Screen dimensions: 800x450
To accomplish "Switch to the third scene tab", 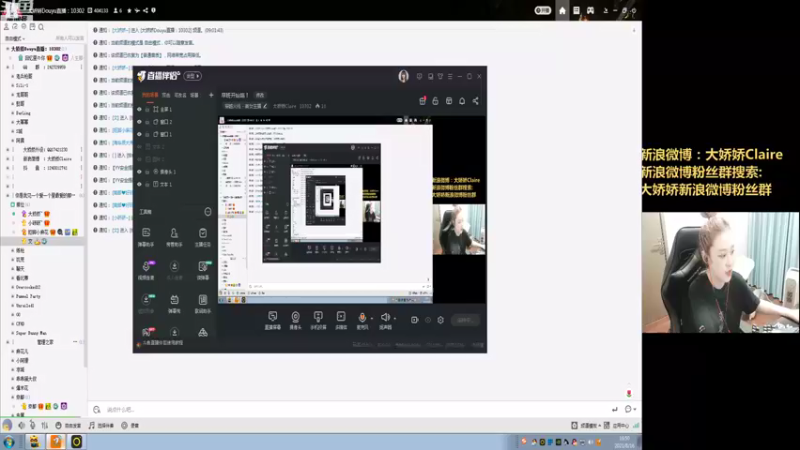I will 180,95.
